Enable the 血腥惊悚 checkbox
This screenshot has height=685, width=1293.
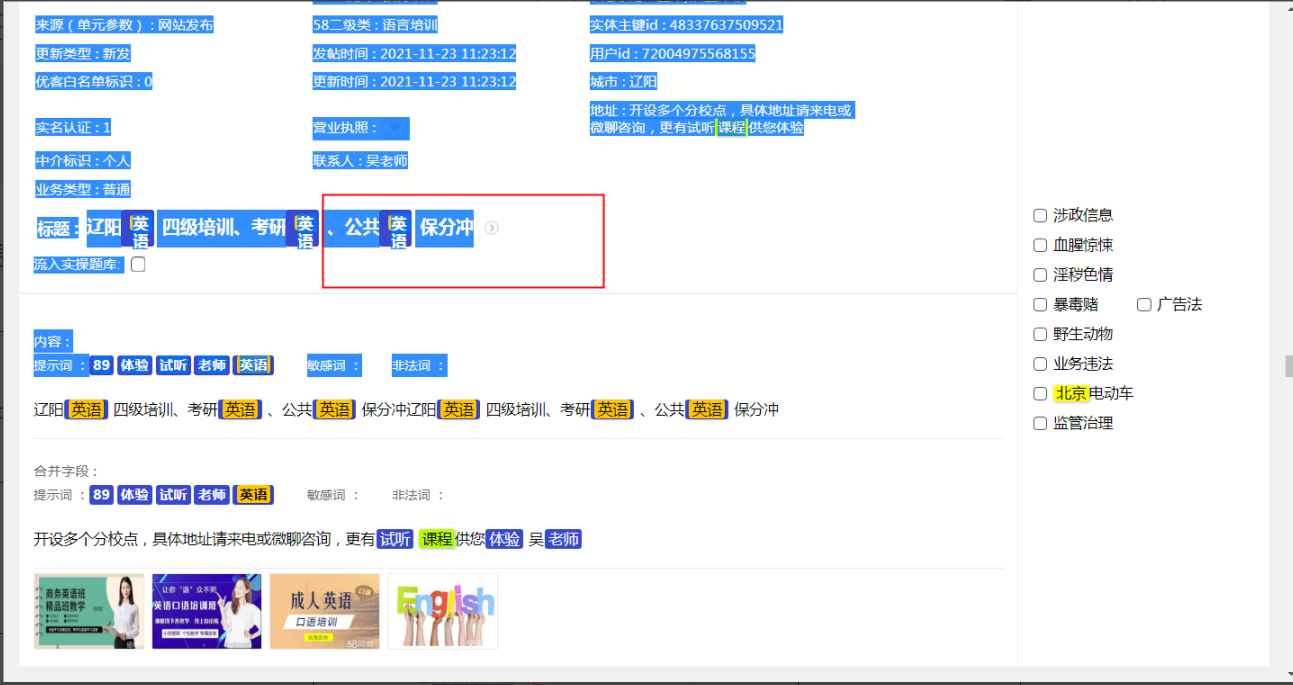(1040, 245)
